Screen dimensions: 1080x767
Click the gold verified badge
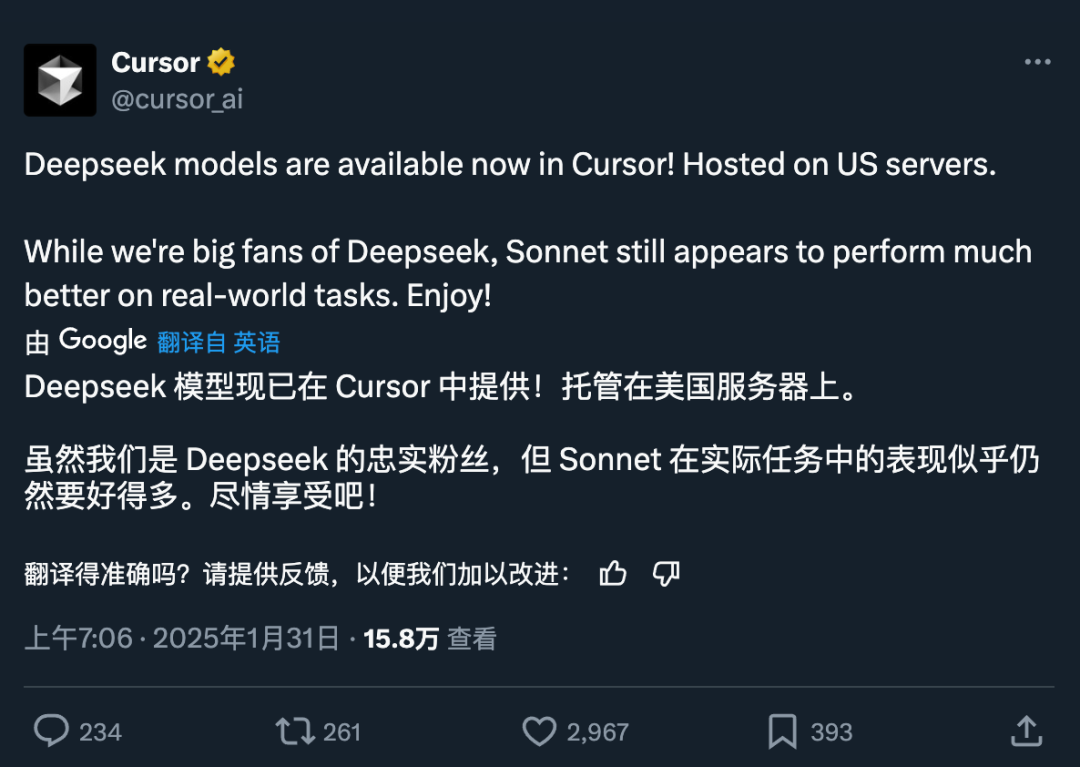pyautogui.click(x=221, y=62)
